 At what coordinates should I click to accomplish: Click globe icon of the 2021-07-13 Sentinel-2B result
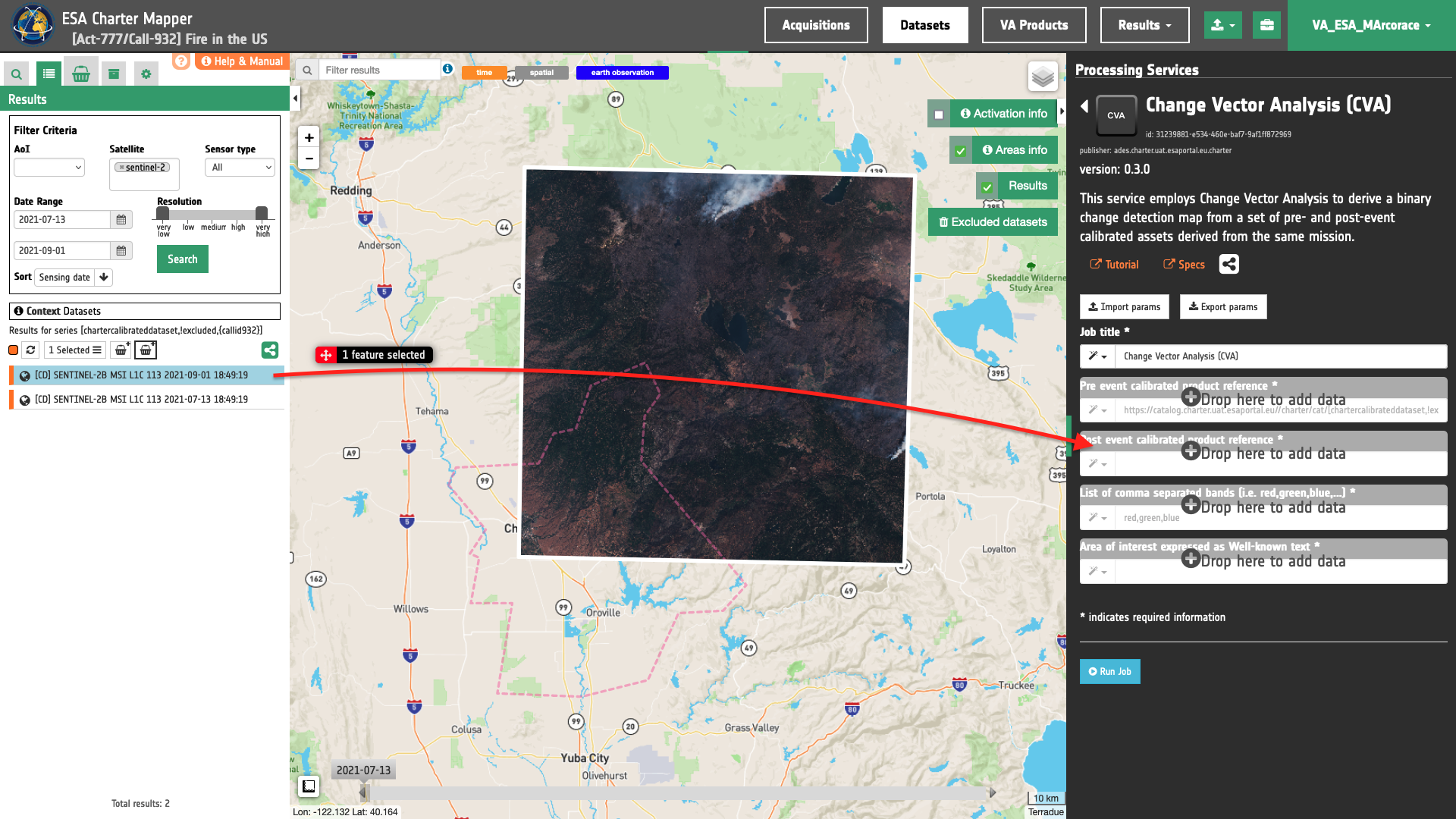tap(25, 400)
